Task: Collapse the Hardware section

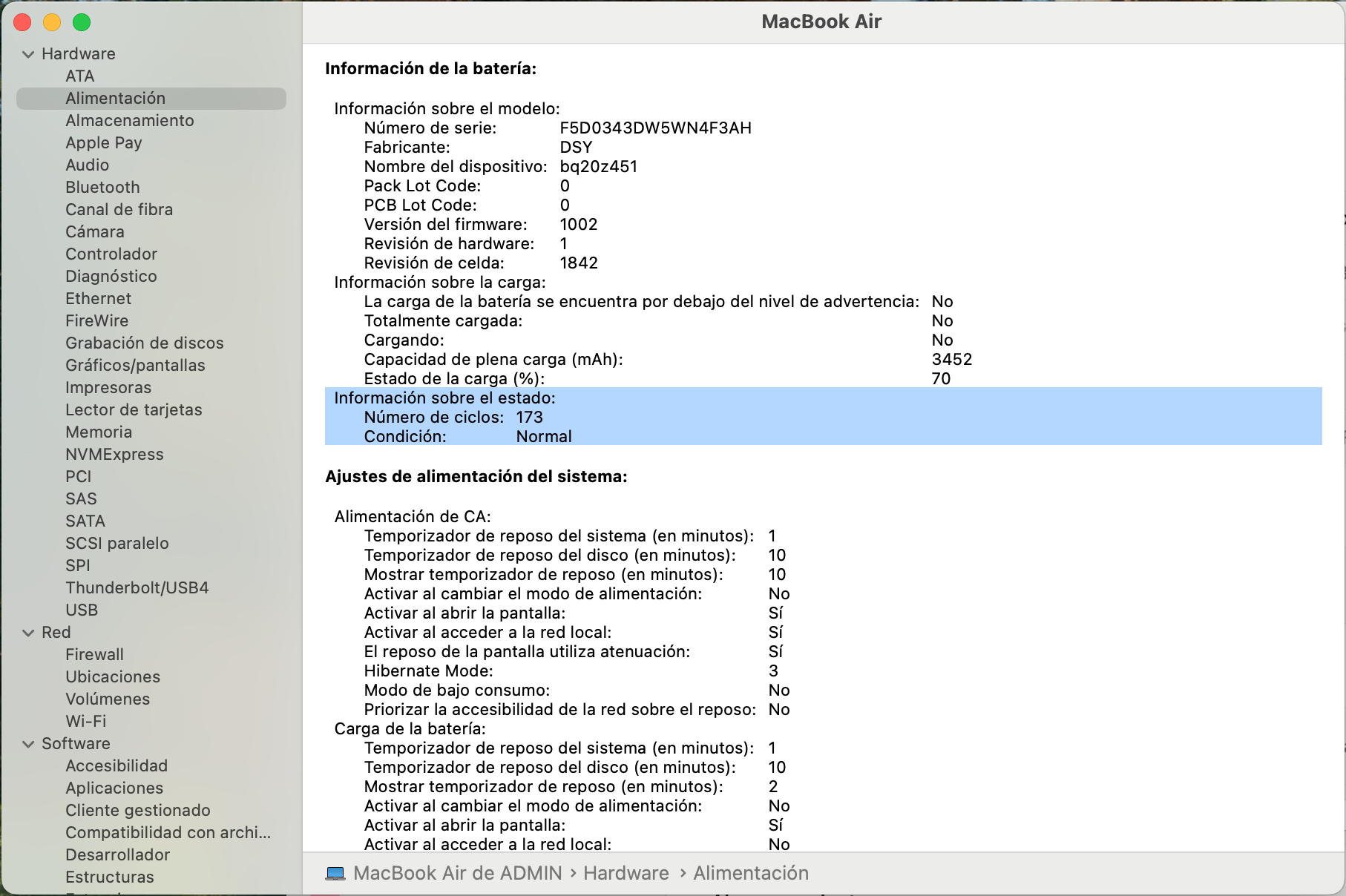Action: pos(28,54)
